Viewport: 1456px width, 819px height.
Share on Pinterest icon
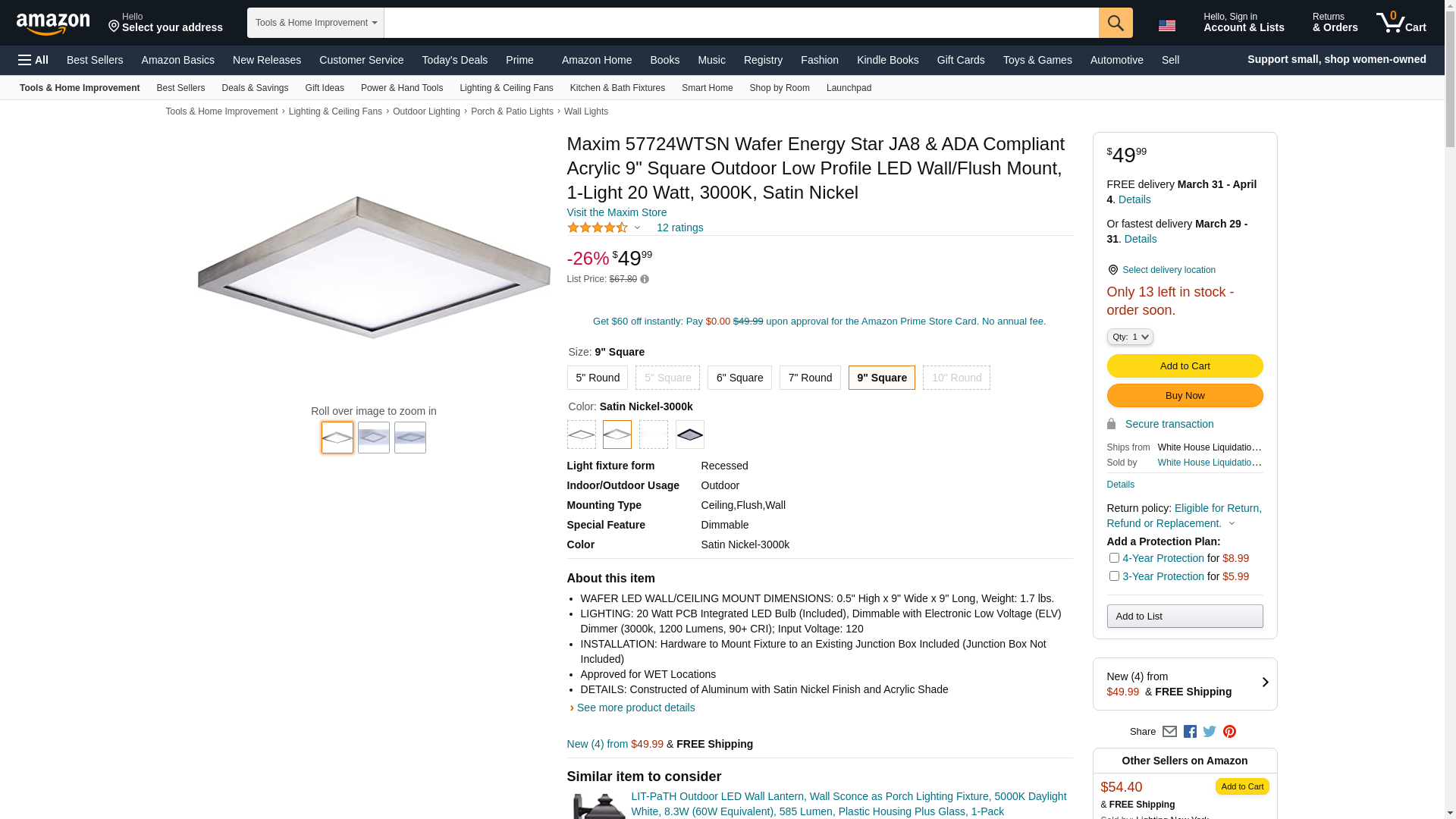coord(1229,732)
